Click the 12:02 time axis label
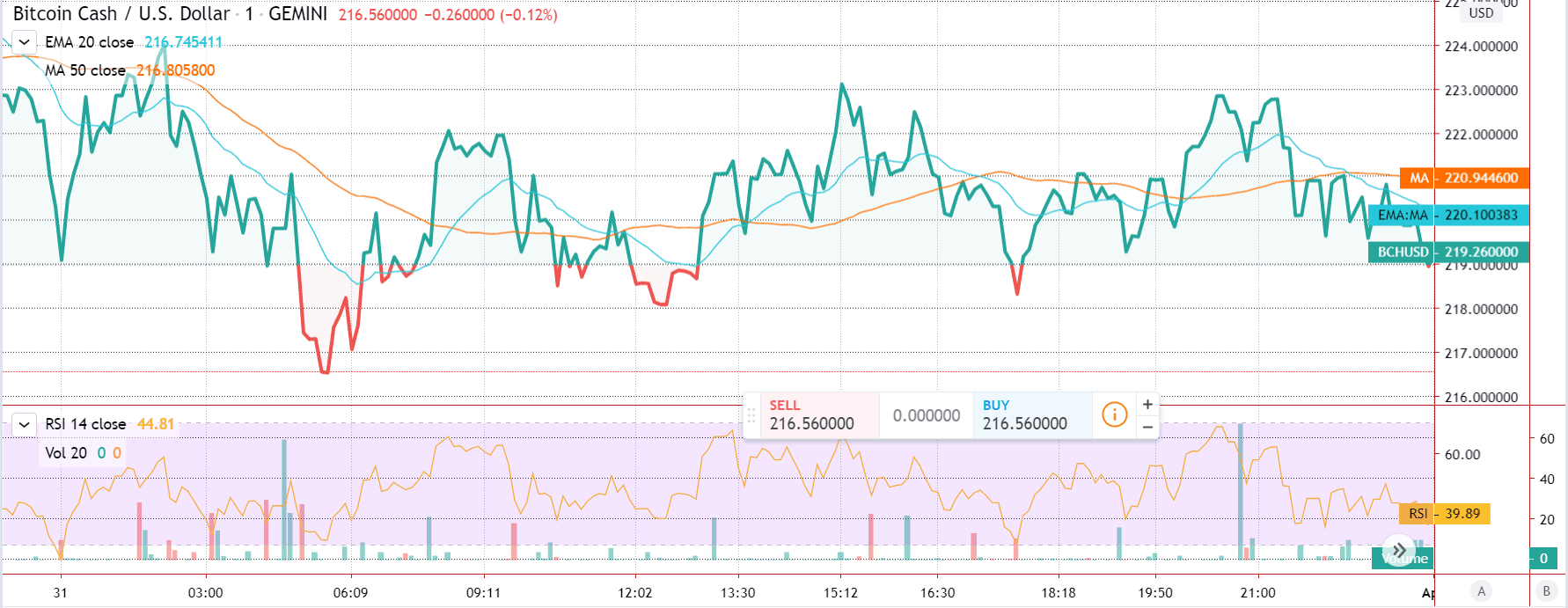The width and height of the screenshot is (1568, 608). click(634, 593)
